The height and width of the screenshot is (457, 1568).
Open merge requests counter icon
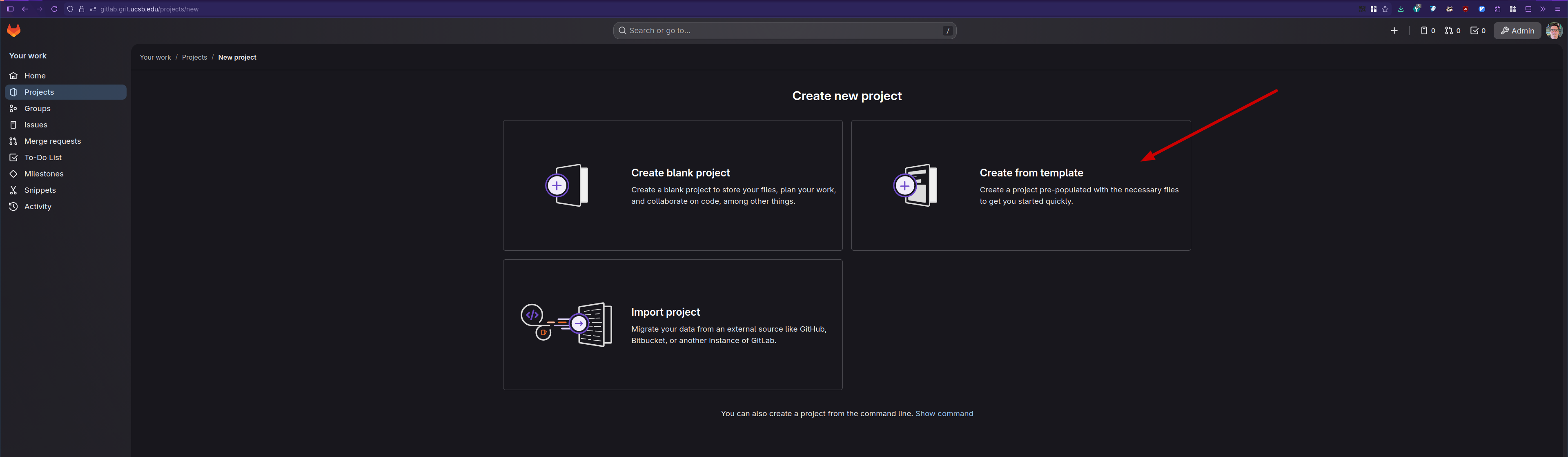tap(1452, 31)
